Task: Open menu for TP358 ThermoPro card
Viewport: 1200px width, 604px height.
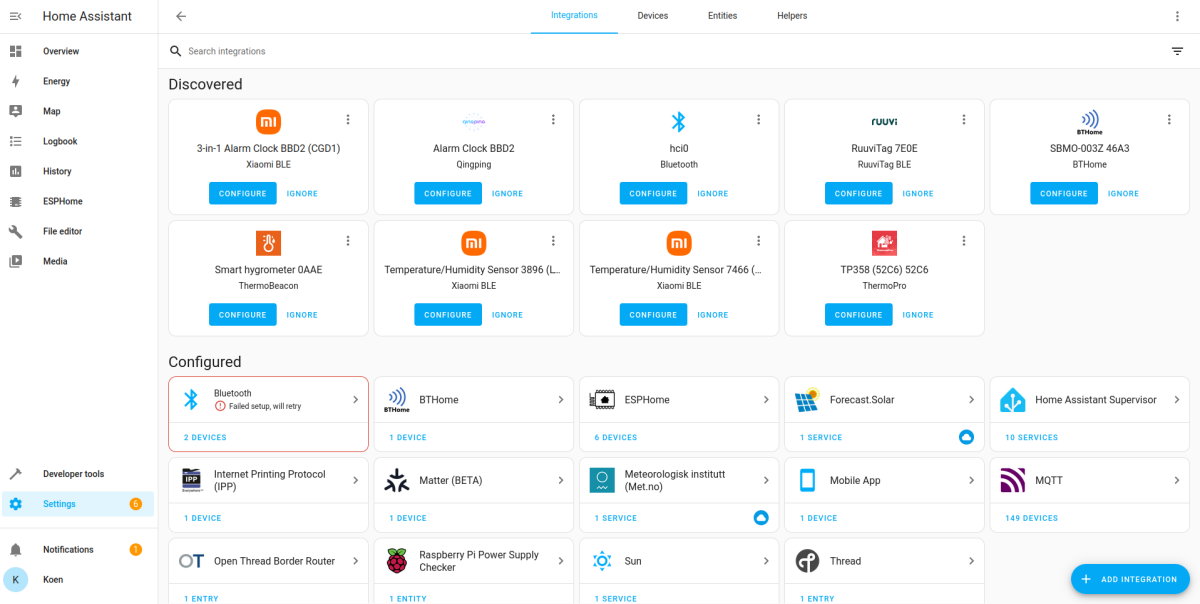Action: point(964,240)
